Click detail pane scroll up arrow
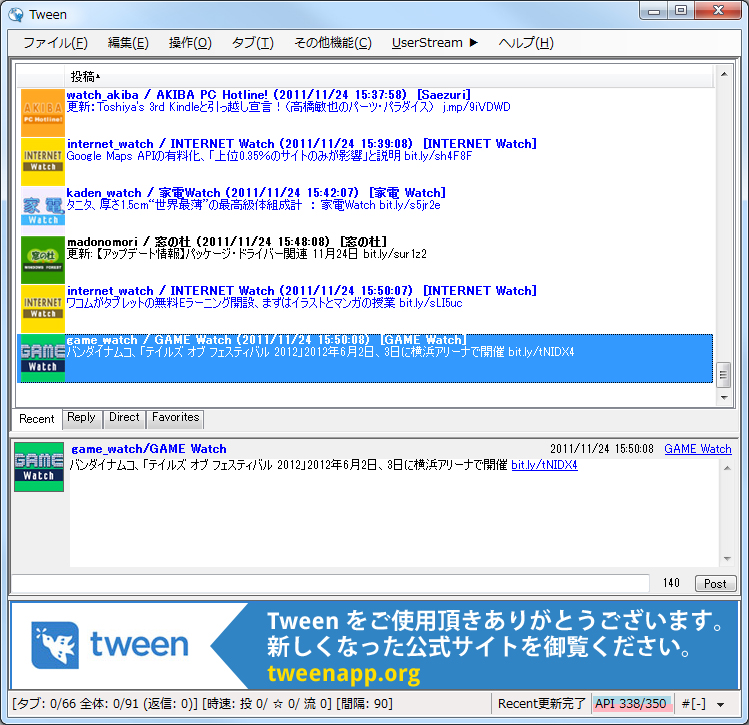The image size is (749, 725). pyautogui.click(x=727, y=468)
